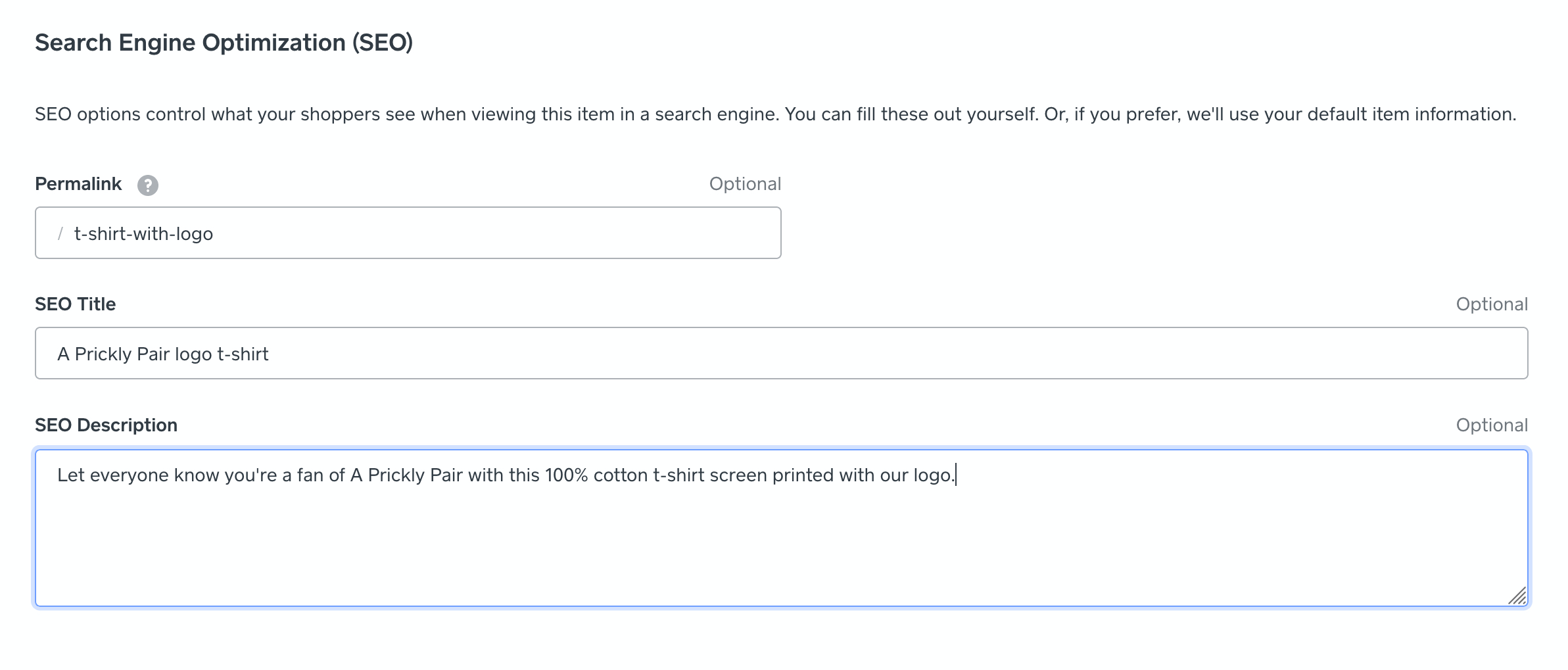Click the Optional text beside SEO Title
Viewport: 1568px width, 670px height.
tap(1491, 304)
